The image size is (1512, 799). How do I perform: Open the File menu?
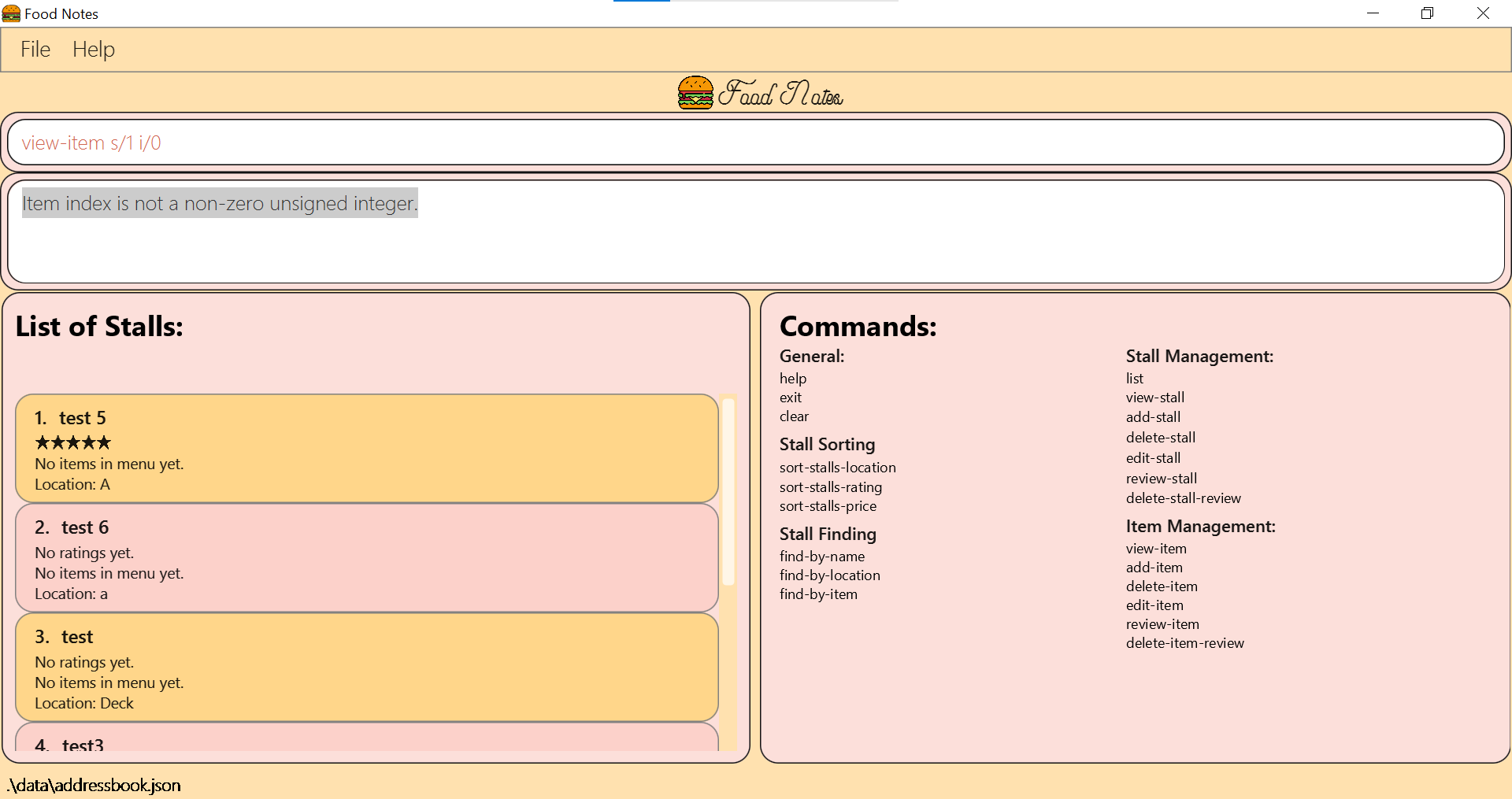pyautogui.click(x=35, y=50)
